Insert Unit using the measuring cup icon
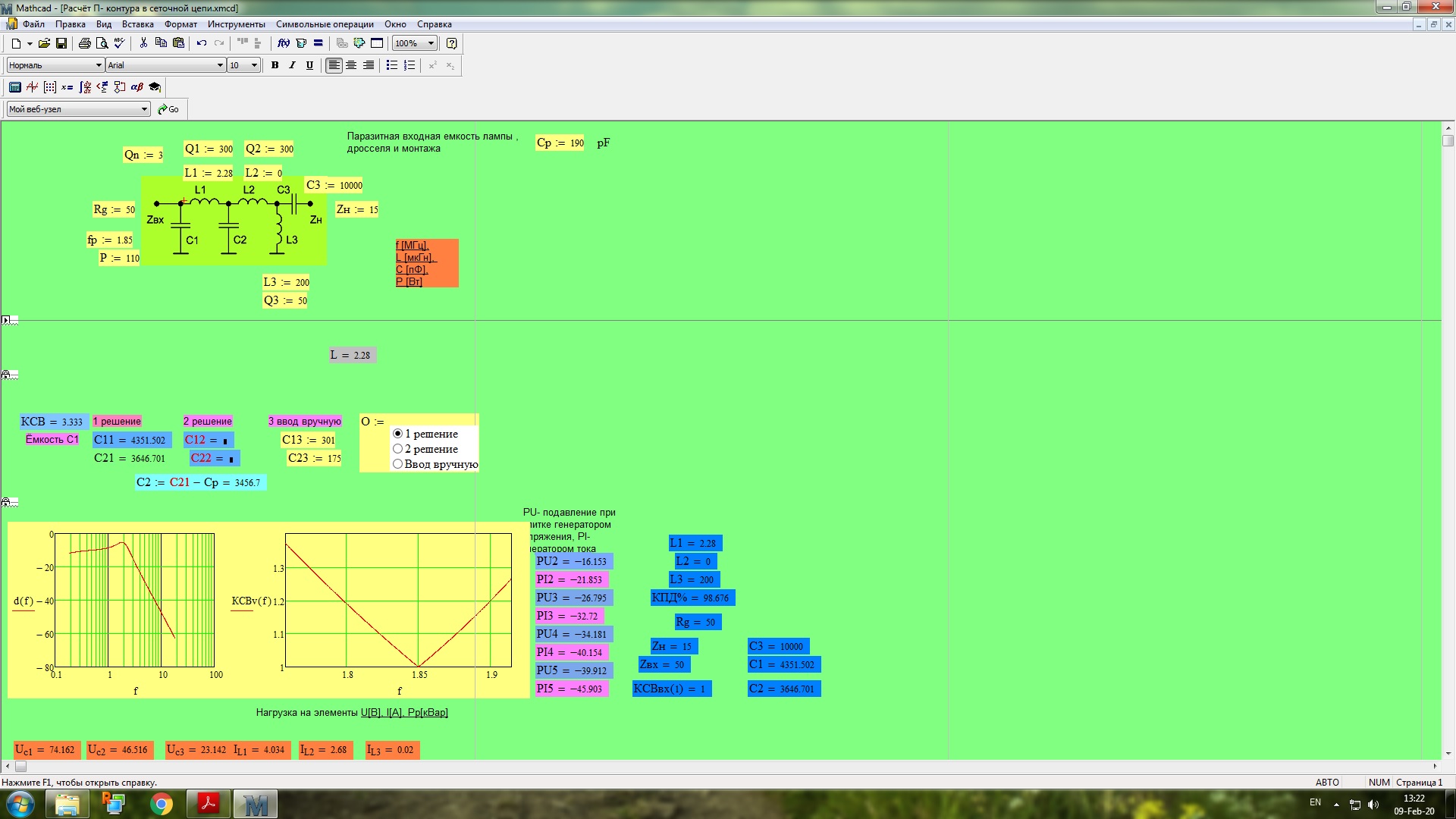Image resolution: width=1456 pixels, height=819 pixels. pos(301,43)
